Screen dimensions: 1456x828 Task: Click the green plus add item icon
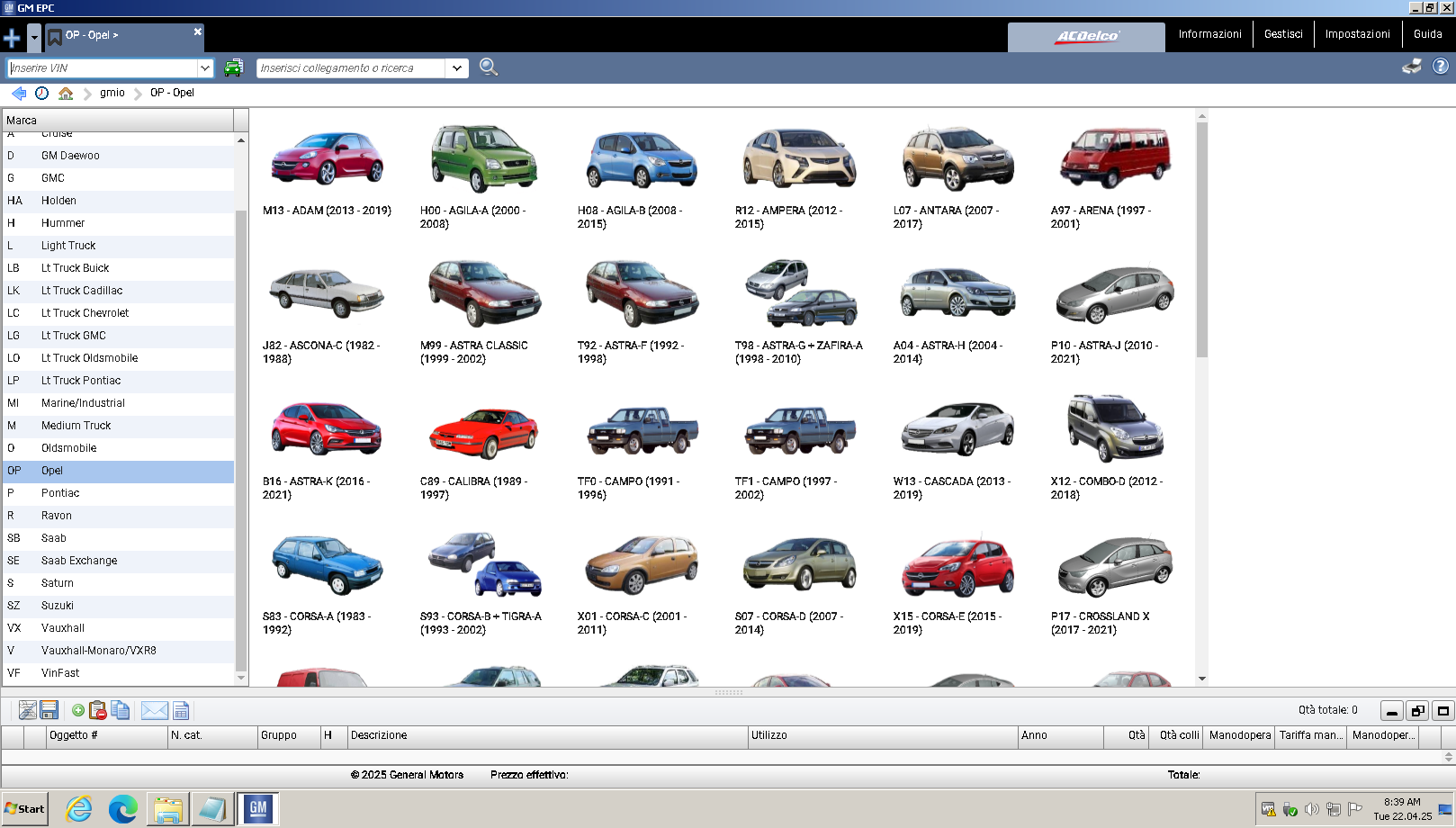pos(78,710)
